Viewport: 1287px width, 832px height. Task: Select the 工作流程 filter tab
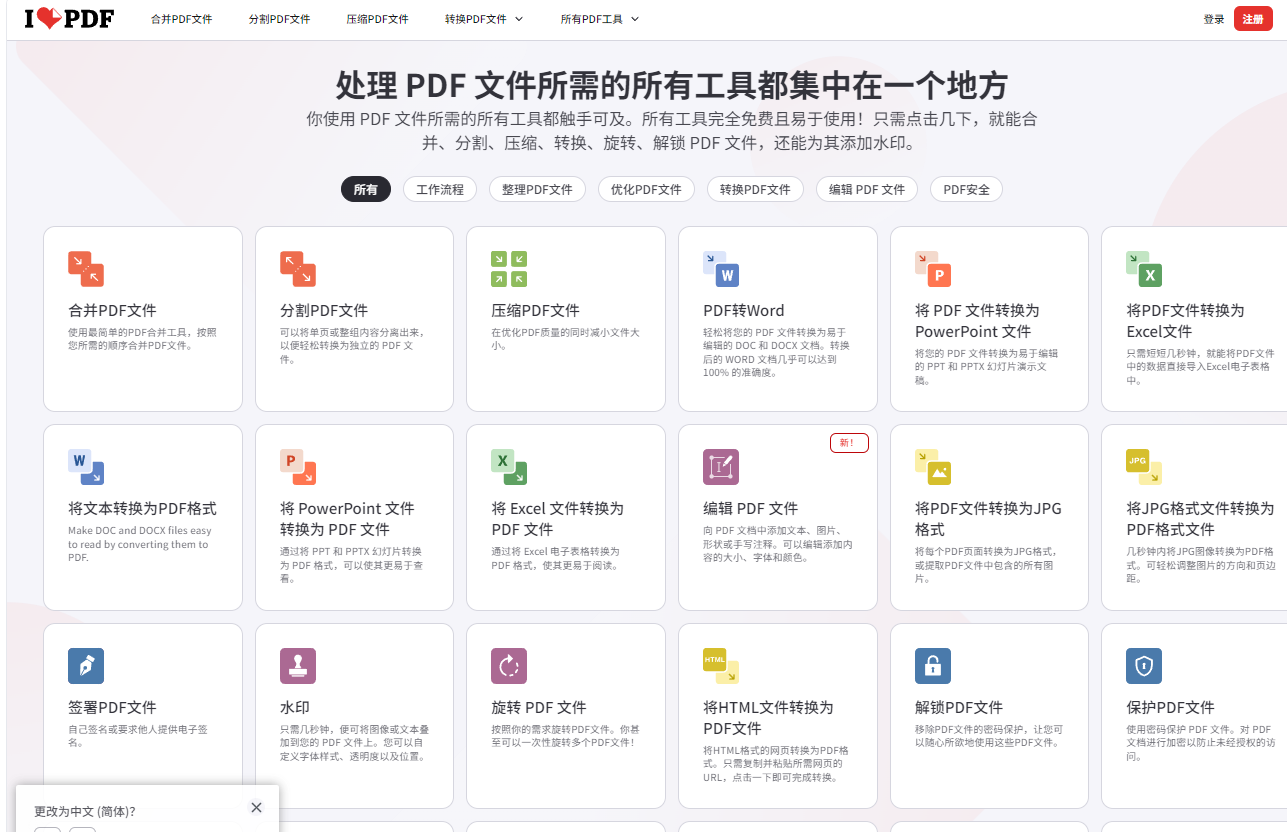coord(440,189)
